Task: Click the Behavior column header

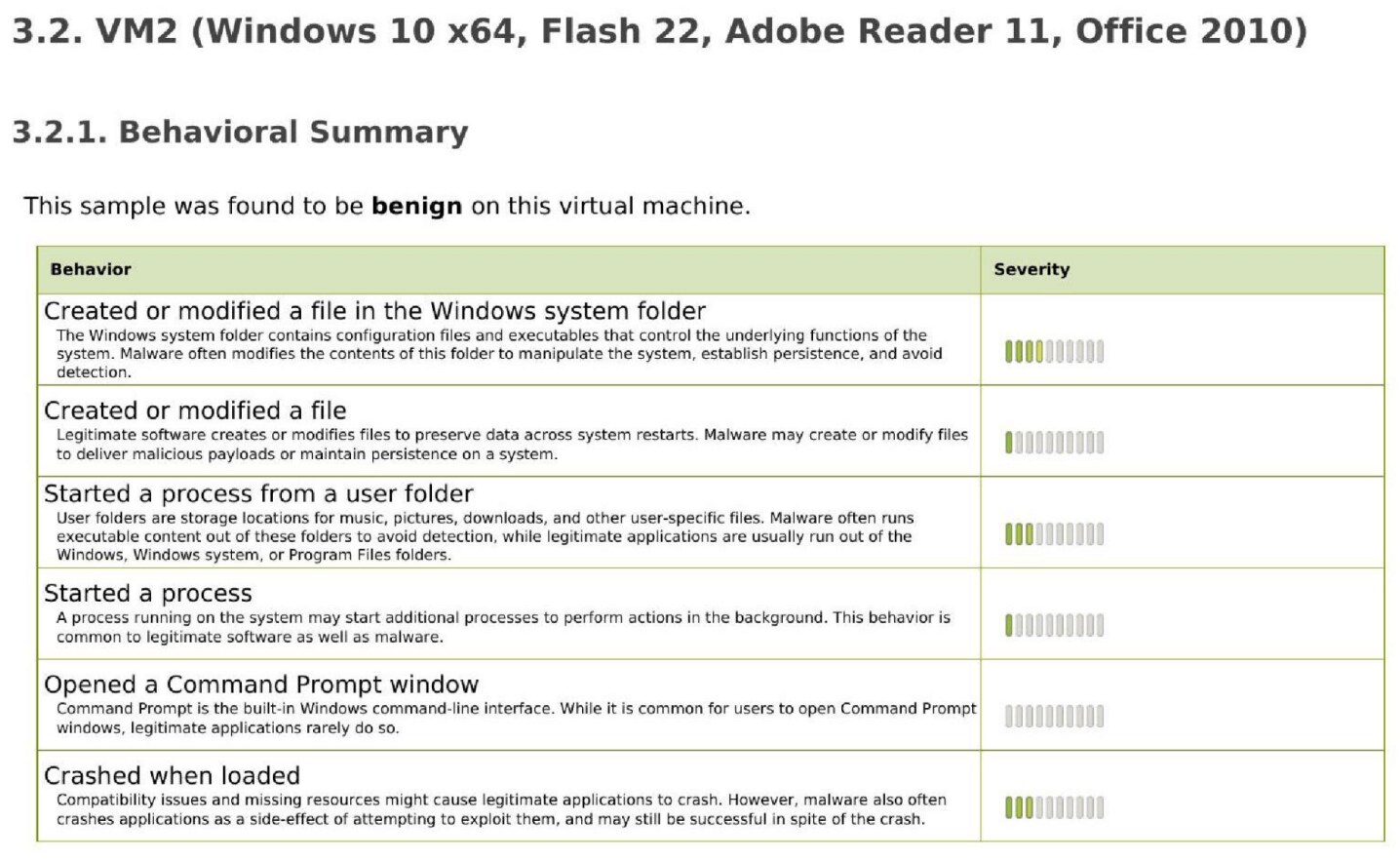Action: tap(91, 270)
